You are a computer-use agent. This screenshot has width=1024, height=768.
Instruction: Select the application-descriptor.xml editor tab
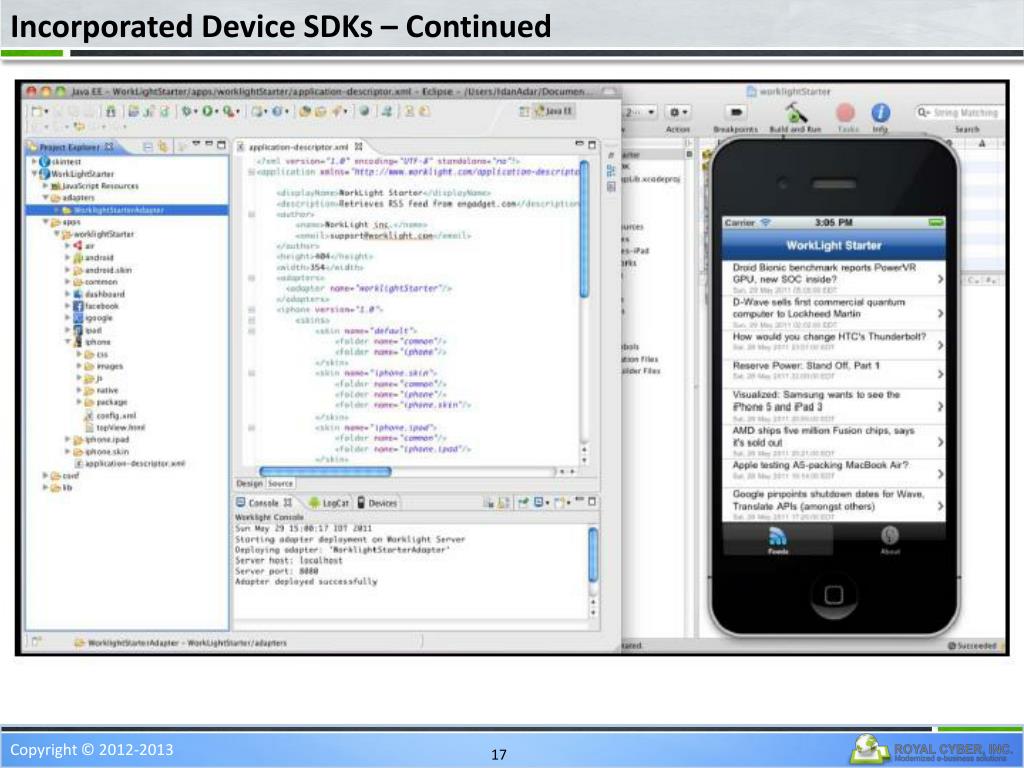click(298, 147)
